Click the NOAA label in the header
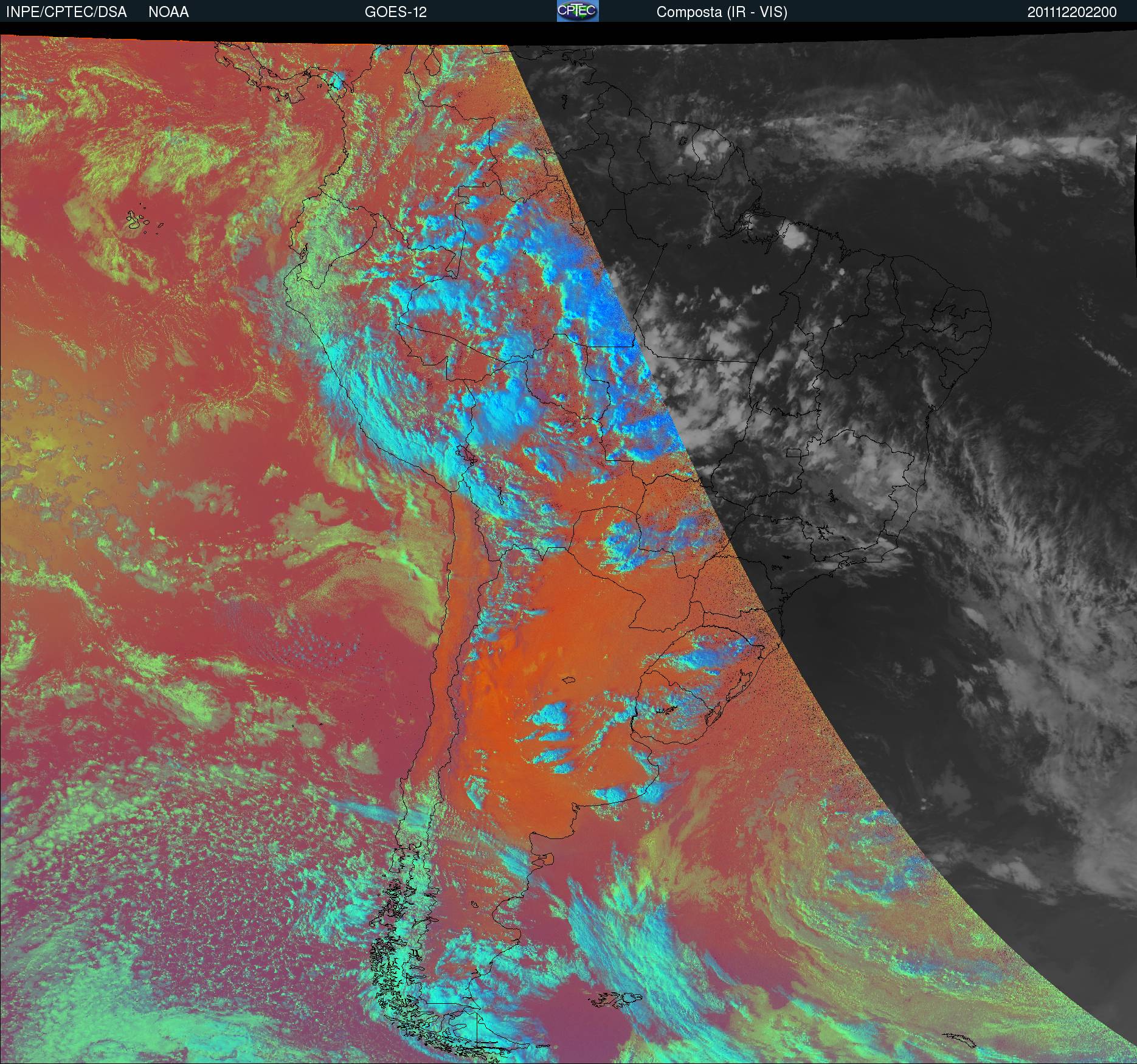The height and width of the screenshot is (1064, 1137). 168,12
